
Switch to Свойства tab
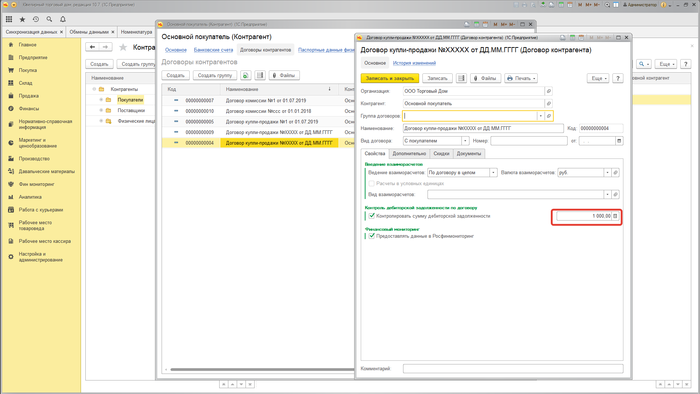click(x=375, y=153)
